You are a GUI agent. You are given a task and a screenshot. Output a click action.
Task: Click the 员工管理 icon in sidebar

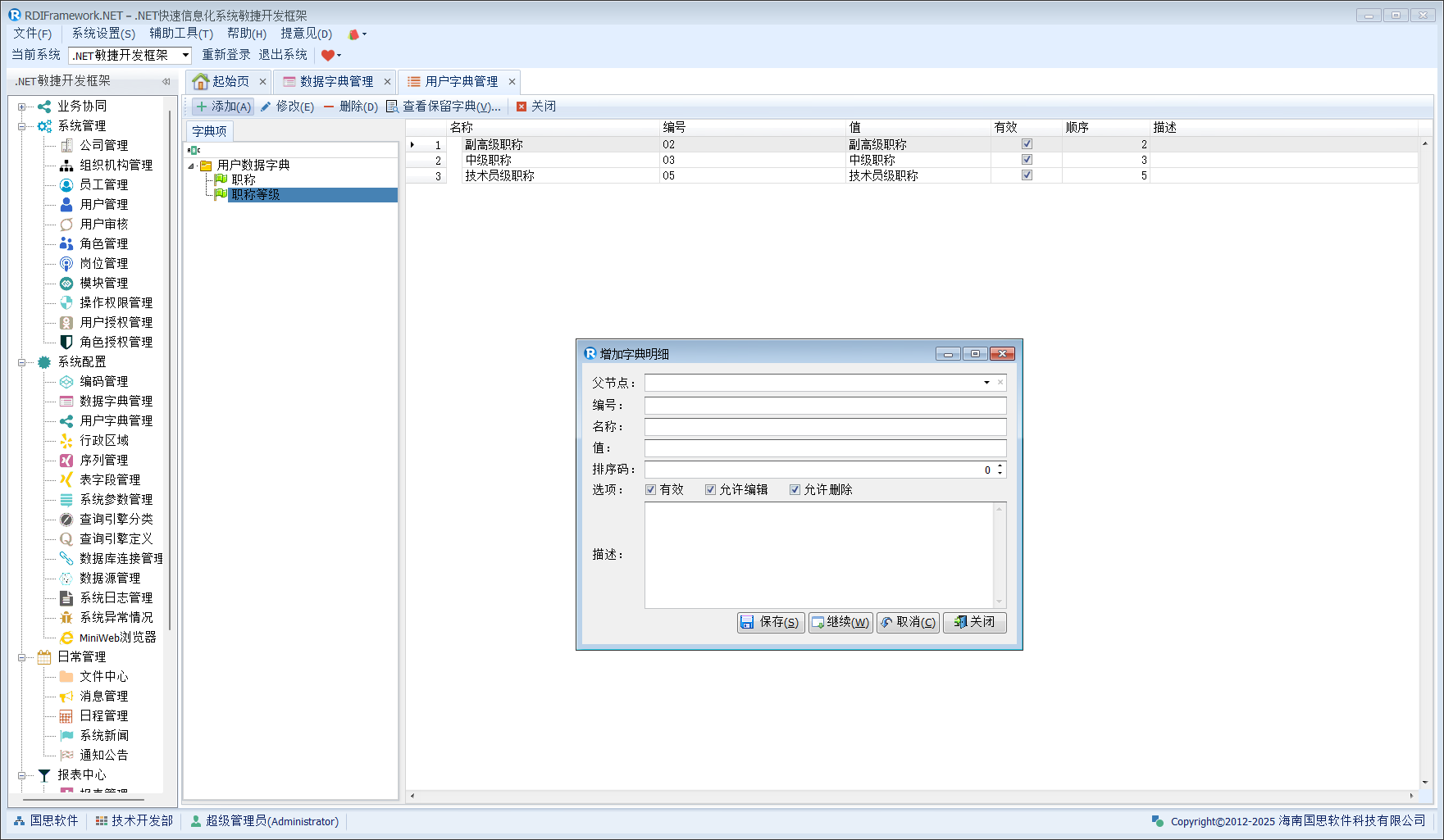coord(66,184)
